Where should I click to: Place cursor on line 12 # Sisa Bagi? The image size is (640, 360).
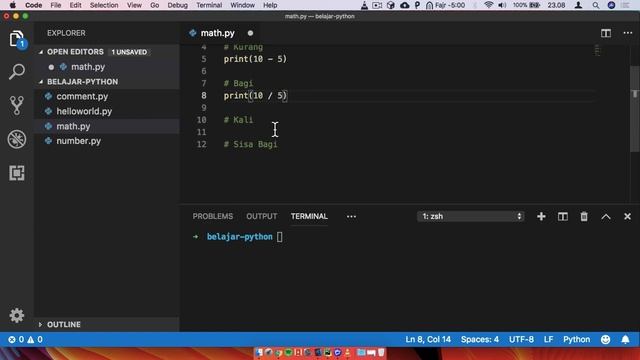point(251,144)
